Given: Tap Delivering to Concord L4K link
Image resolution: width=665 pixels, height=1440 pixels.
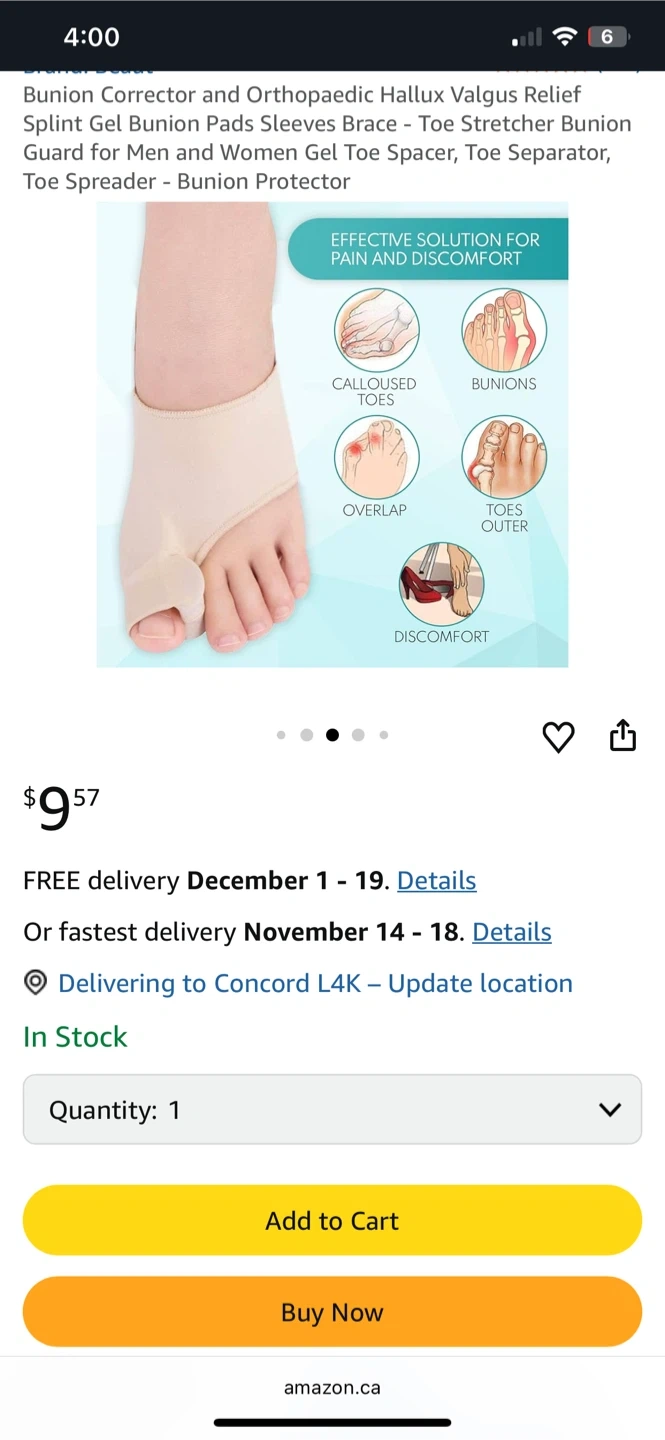Looking at the screenshot, I should [x=315, y=983].
